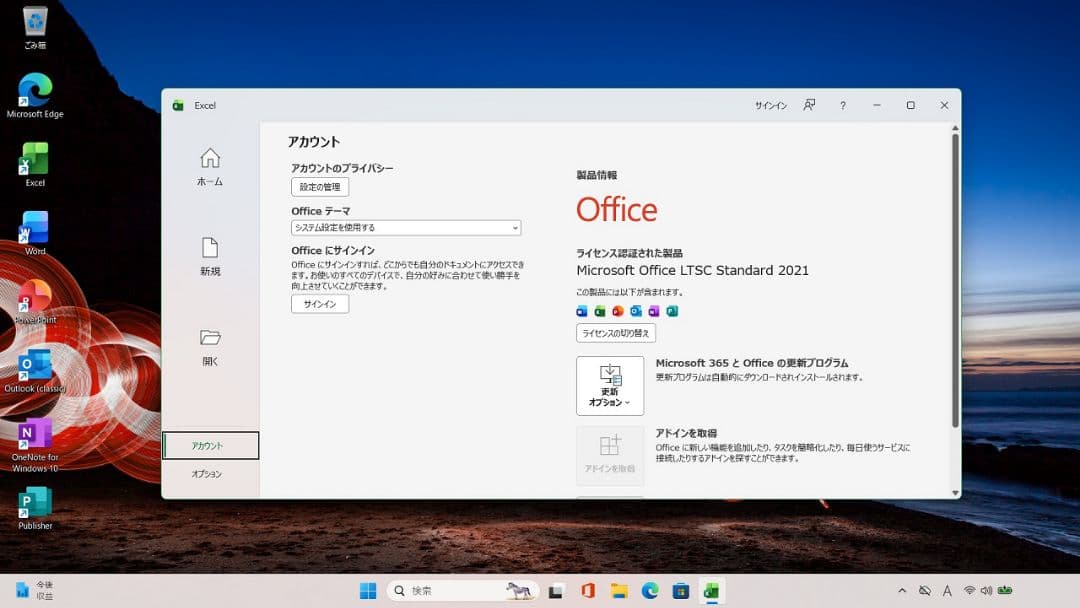
Task: Open the オプション menu item
Action: click(x=210, y=474)
